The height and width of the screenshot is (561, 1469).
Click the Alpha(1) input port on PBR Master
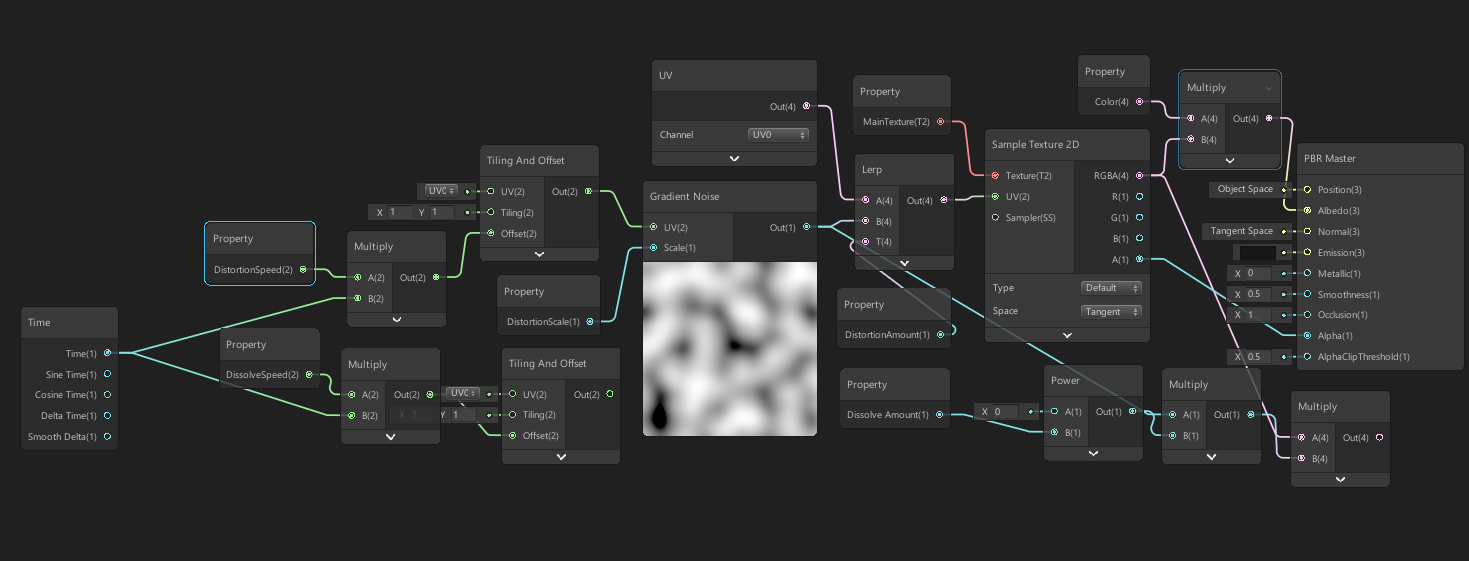(x=1306, y=336)
